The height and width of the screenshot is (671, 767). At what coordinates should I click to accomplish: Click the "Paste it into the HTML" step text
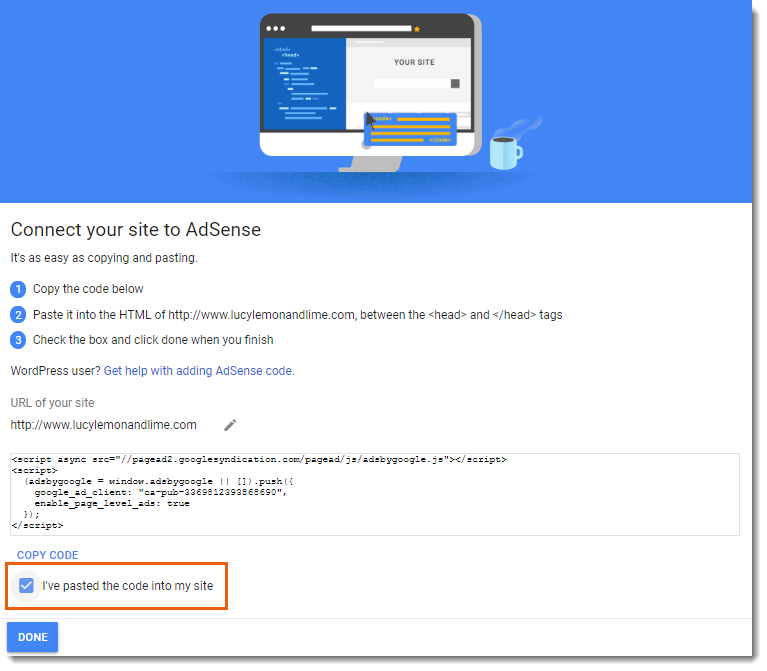[x=297, y=315]
